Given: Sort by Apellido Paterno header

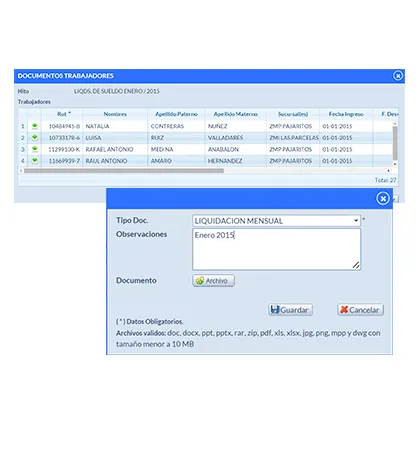Looking at the screenshot, I should (176, 114).
